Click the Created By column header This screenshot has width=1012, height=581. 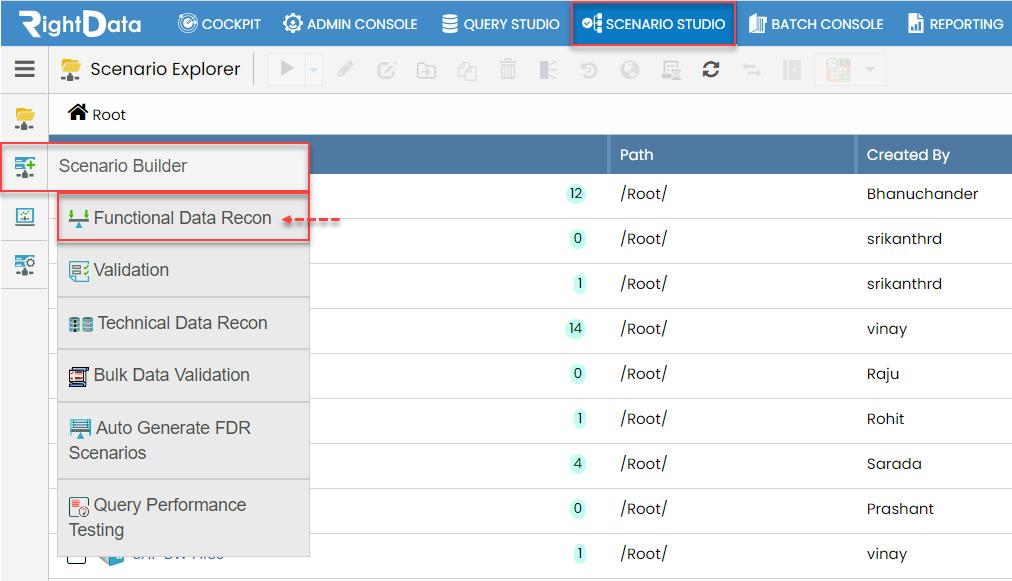point(909,154)
